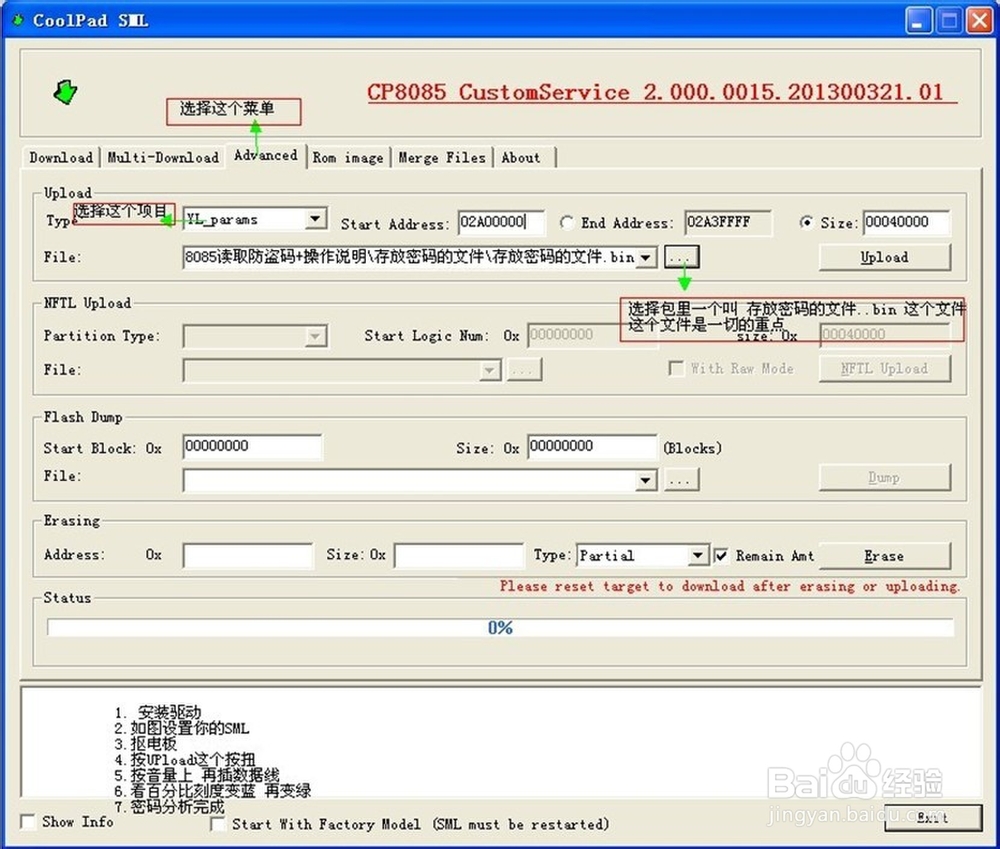Select the End Address radio button
This screenshot has width=1000, height=849.
567,222
